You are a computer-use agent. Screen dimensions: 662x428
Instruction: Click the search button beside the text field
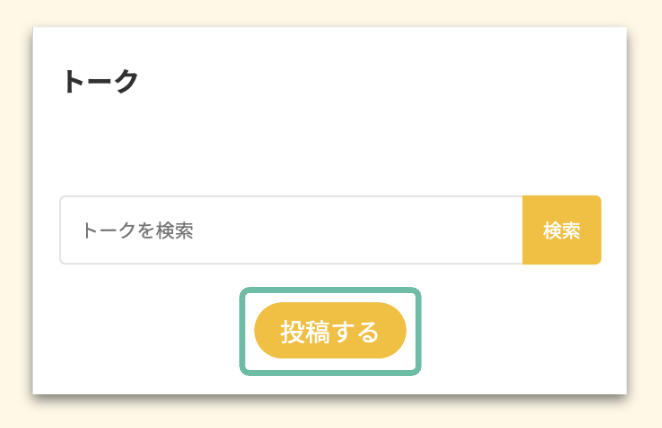click(562, 230)
